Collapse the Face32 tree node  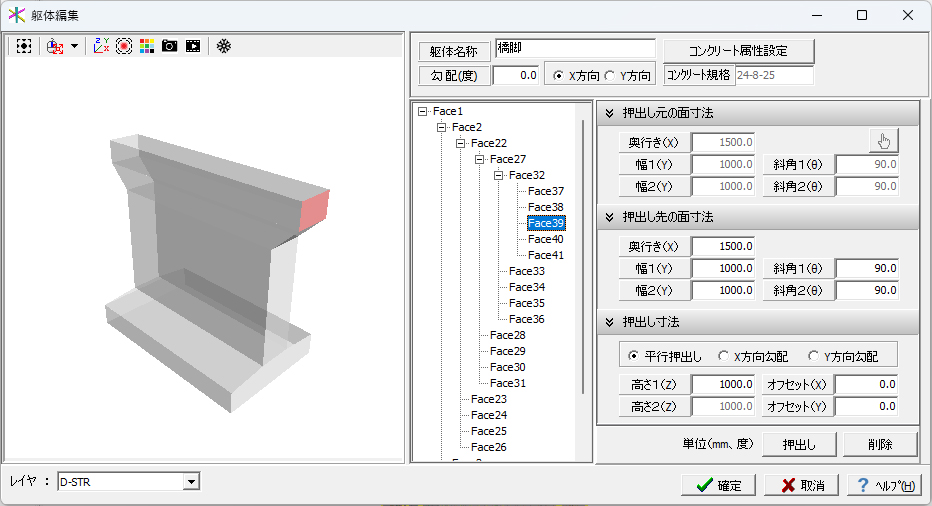499,175
